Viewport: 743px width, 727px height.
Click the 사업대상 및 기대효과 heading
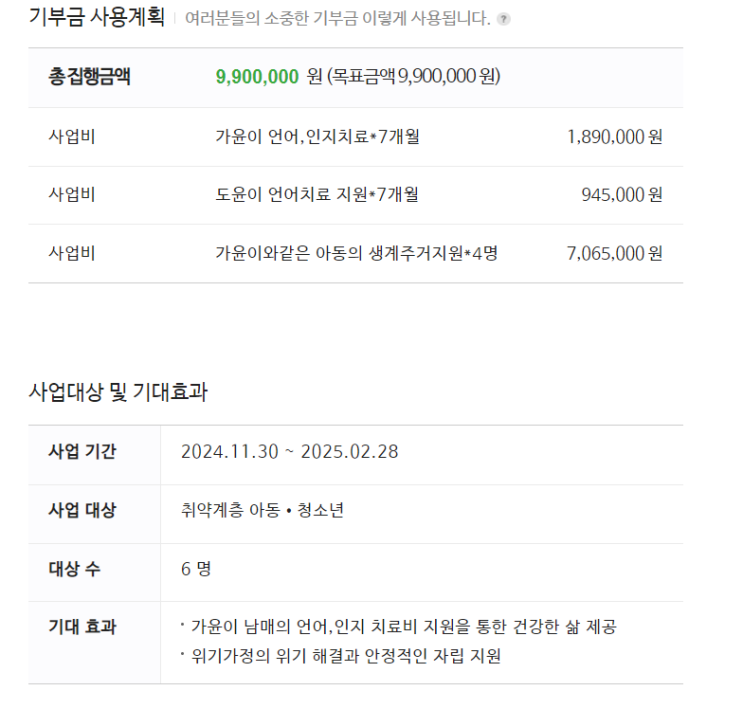118,392
